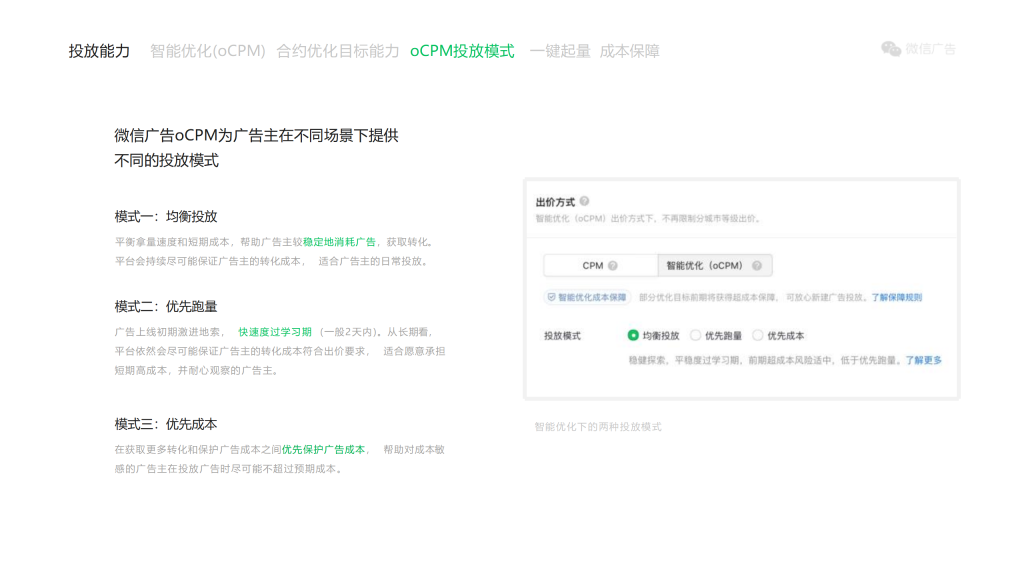
Task: Switch to the 智能优化 (oCPM) bidding tab
Action: pos(714,266)
